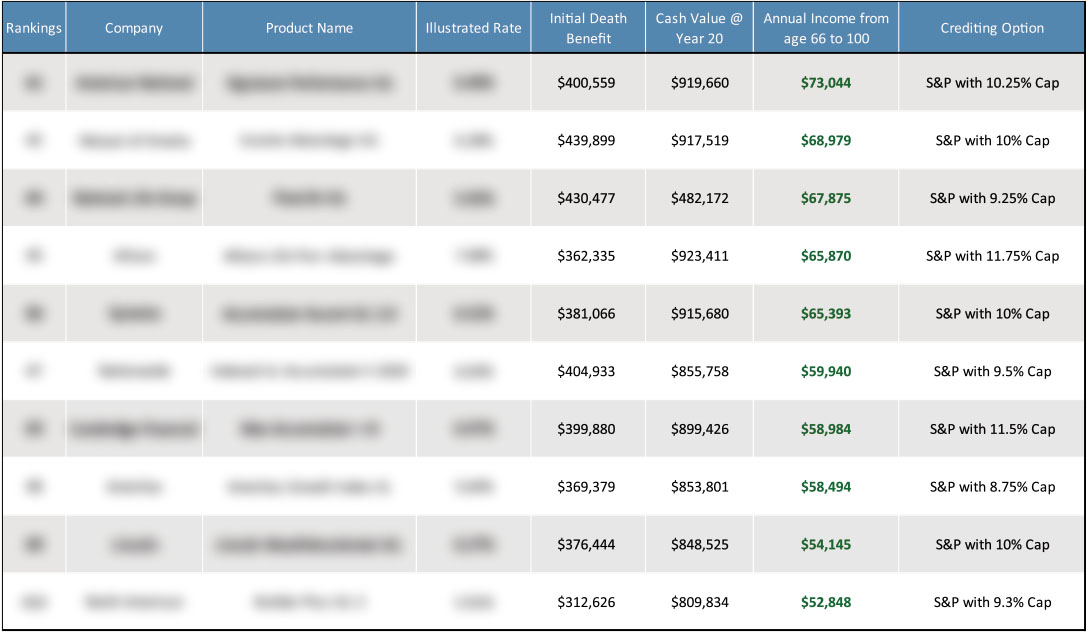Click the Product Name column header
Screen dimensions: 1086x632
(307, 27)
